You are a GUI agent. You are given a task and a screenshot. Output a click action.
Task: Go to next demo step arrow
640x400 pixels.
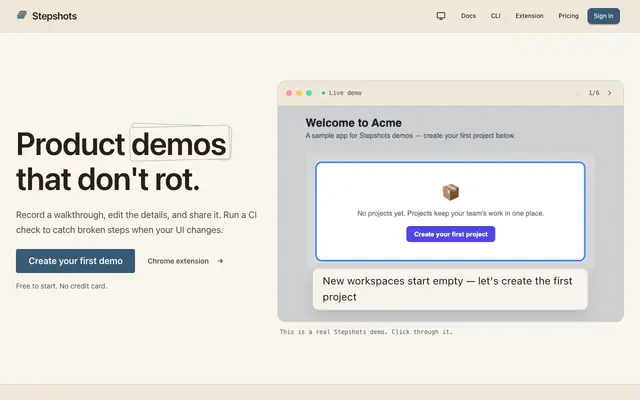tap(609, 93)
